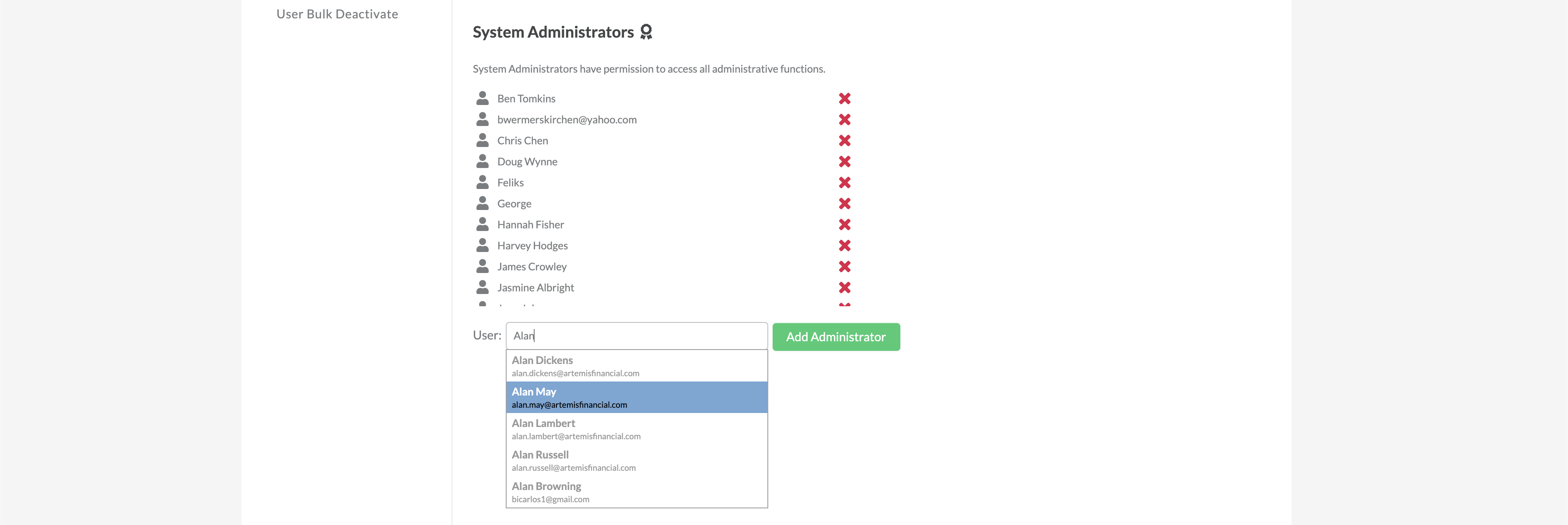Select Alan Dickens from suggestions
This screenshot has width=1568, height=525.
[x=637, y=366]
